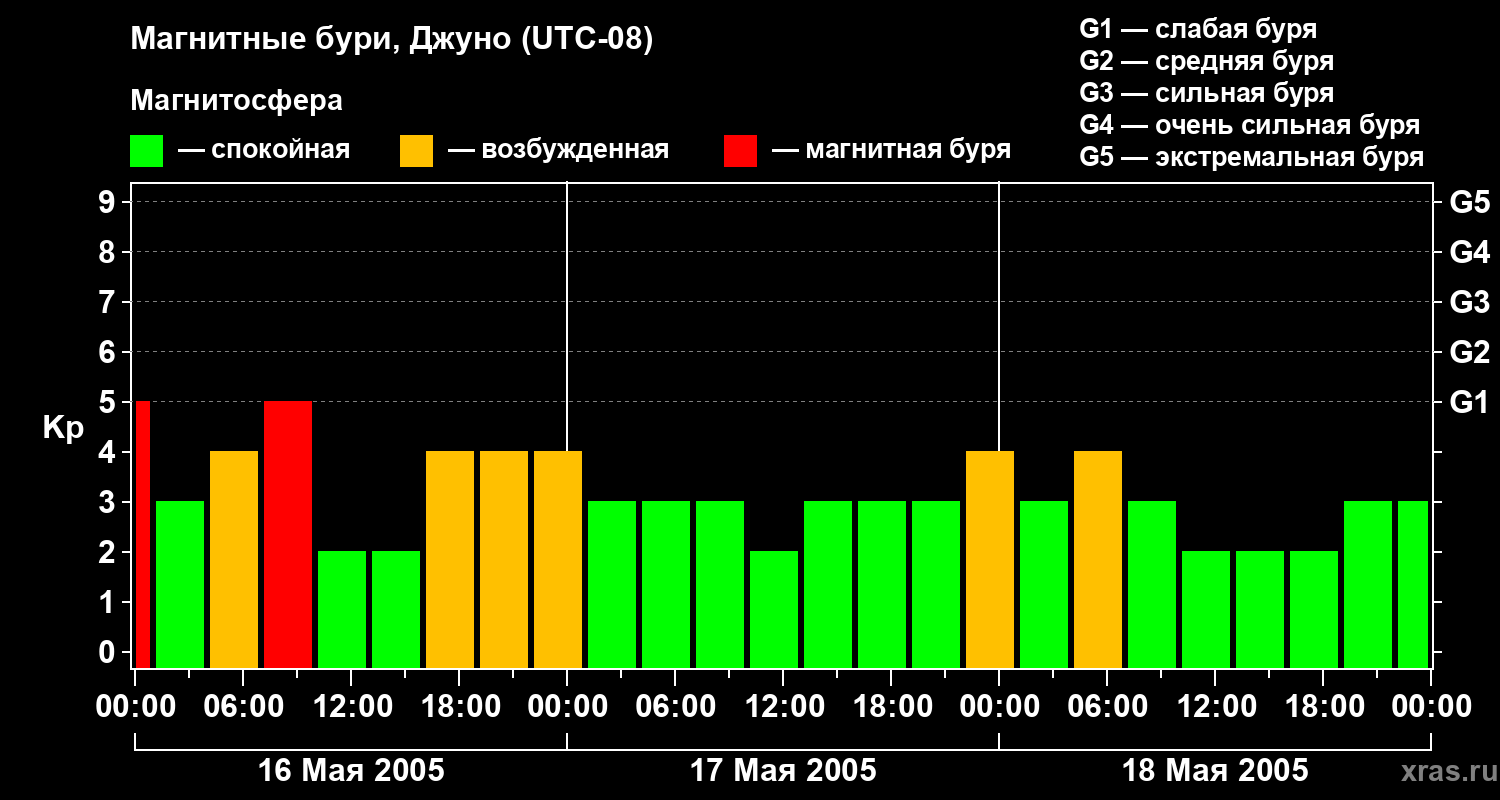Click the 'G2 — средняя буря' line
This screenshot has height=800, width=1500.
[x=1206, y=61]
